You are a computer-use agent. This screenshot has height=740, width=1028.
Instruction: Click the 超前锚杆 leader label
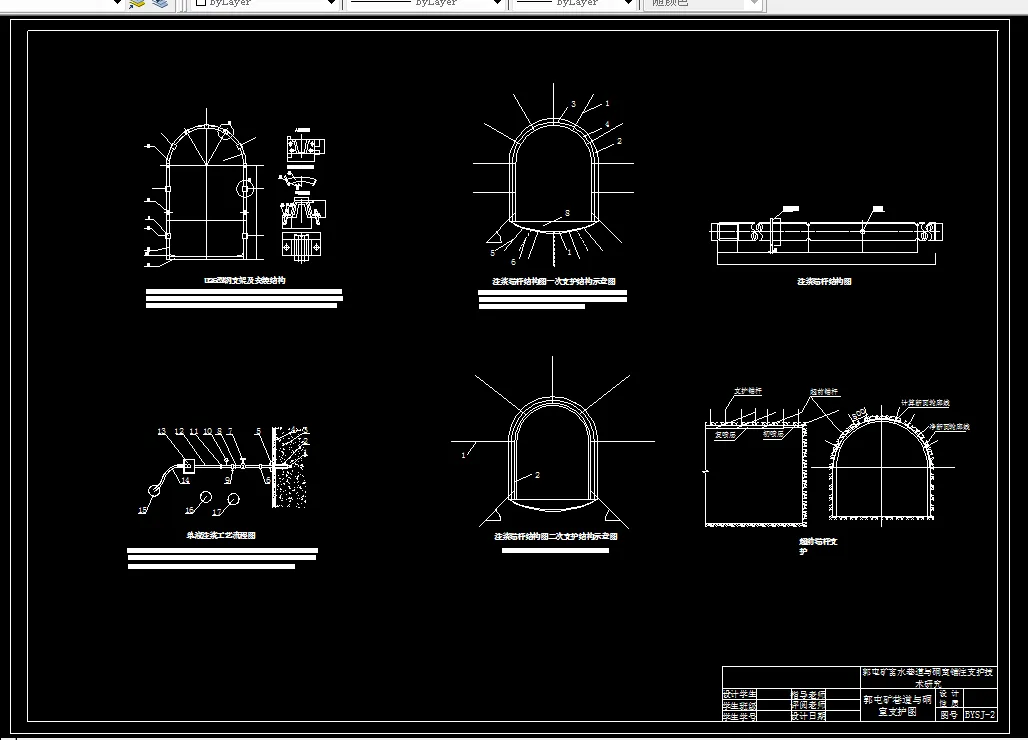point(823,391)
